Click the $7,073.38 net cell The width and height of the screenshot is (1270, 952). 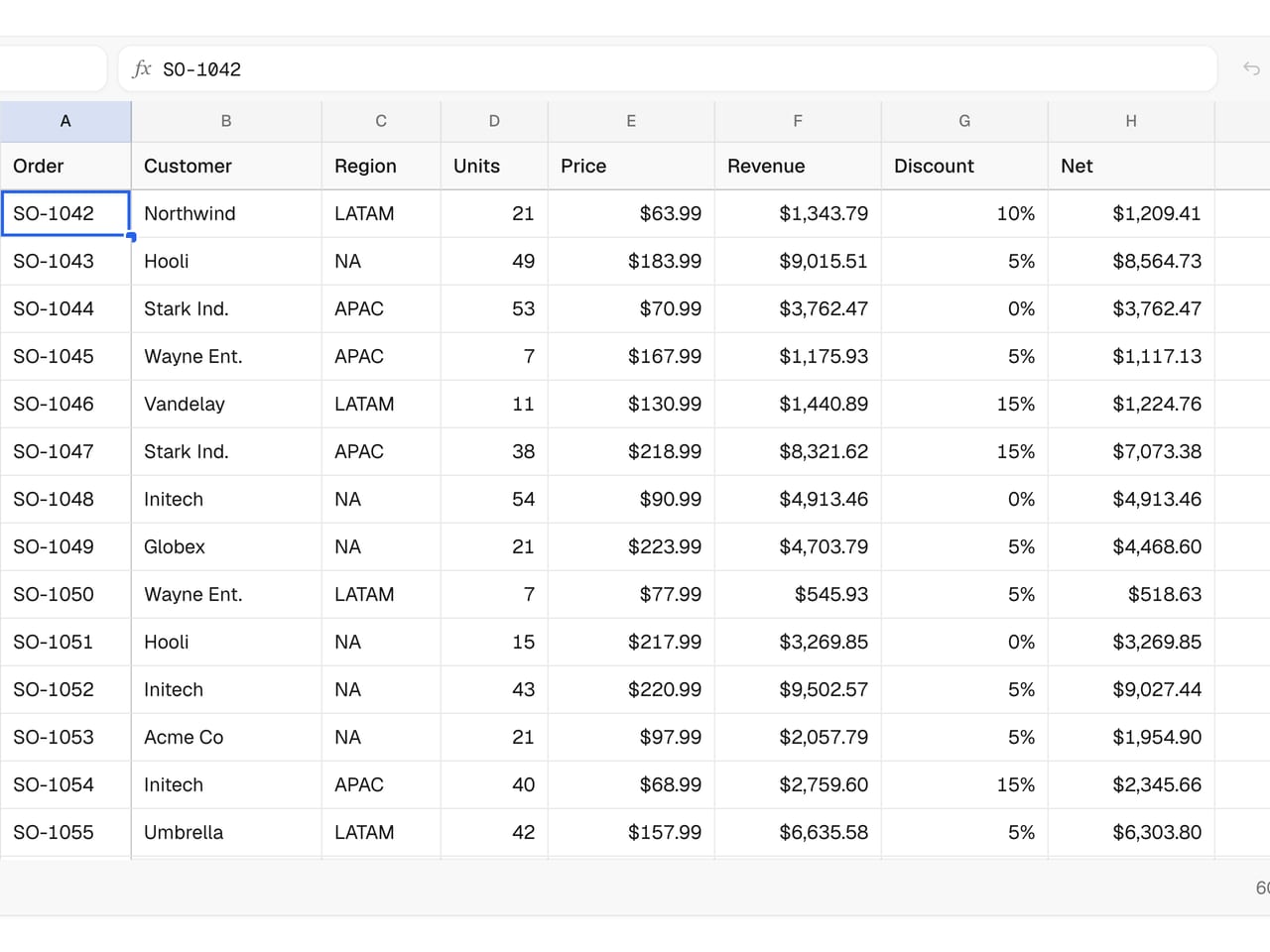[1131, 451]
